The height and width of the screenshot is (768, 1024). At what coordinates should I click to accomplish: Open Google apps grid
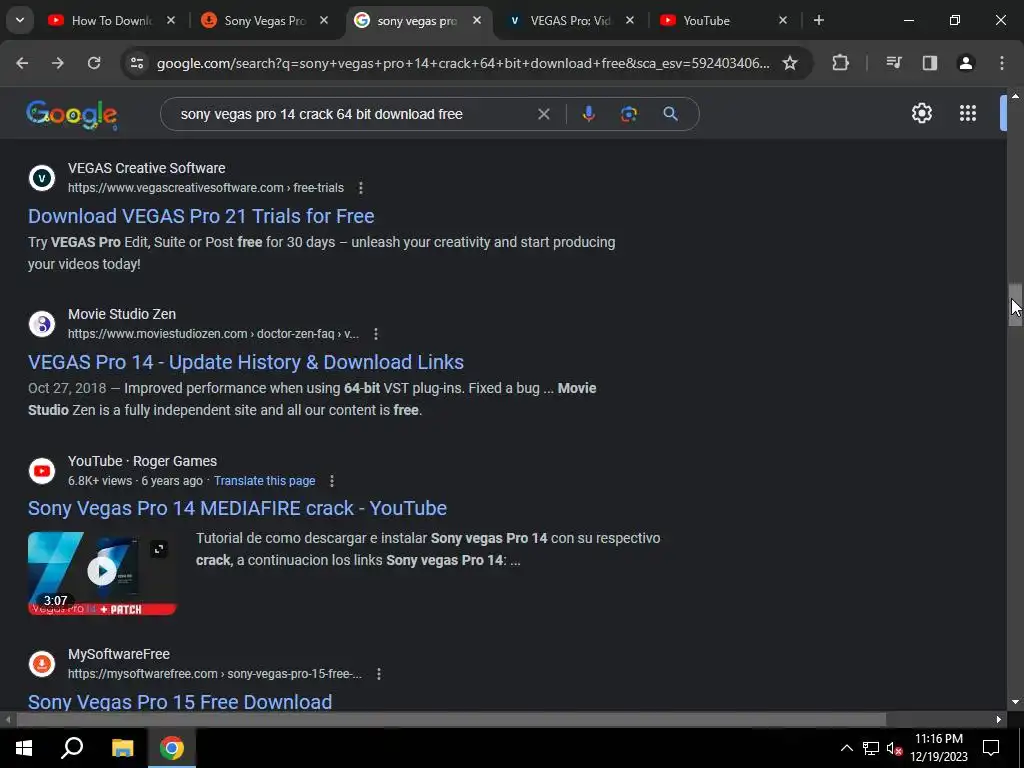968,114
